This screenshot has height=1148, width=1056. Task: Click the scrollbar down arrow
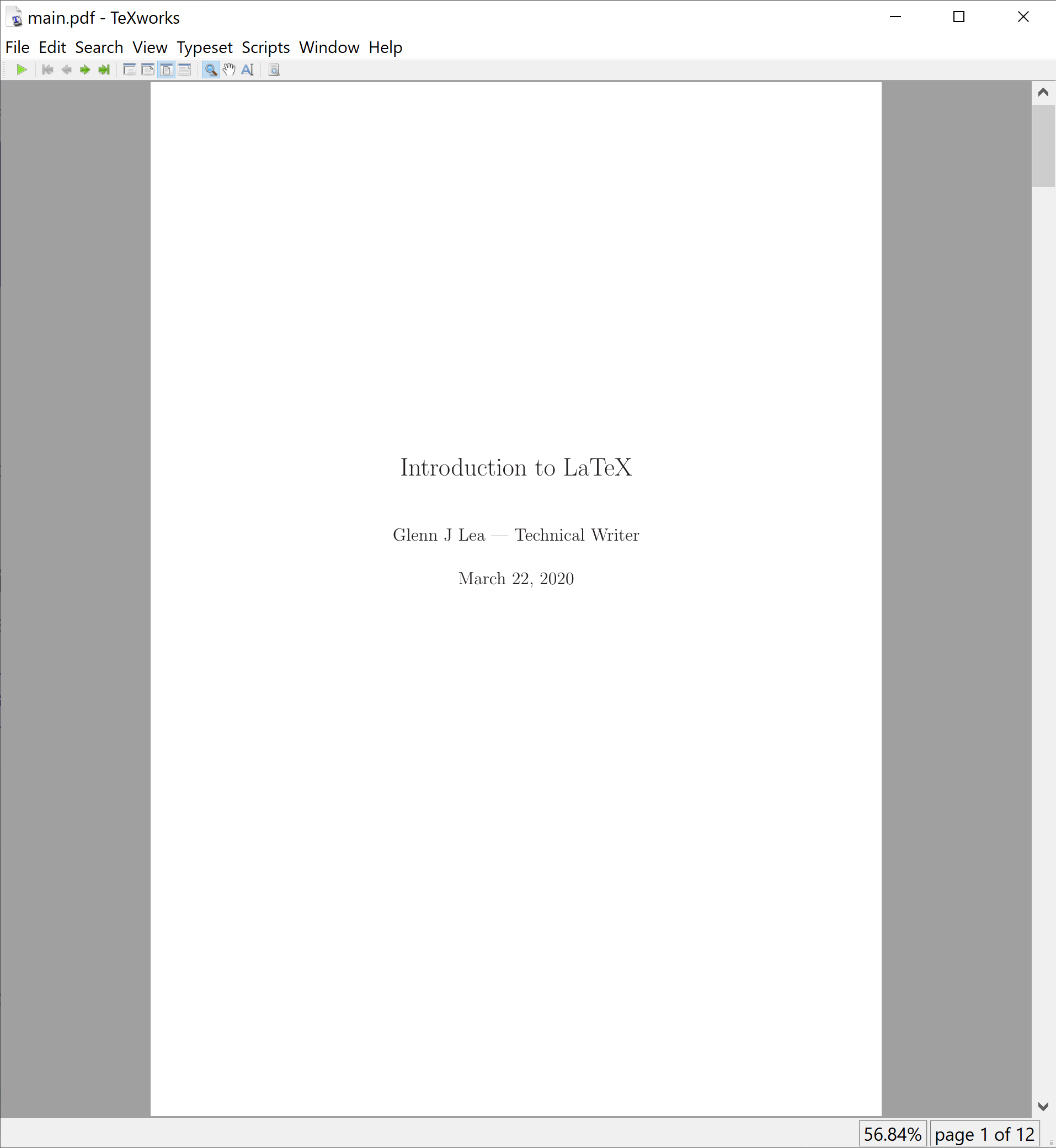[1043, 1107]
